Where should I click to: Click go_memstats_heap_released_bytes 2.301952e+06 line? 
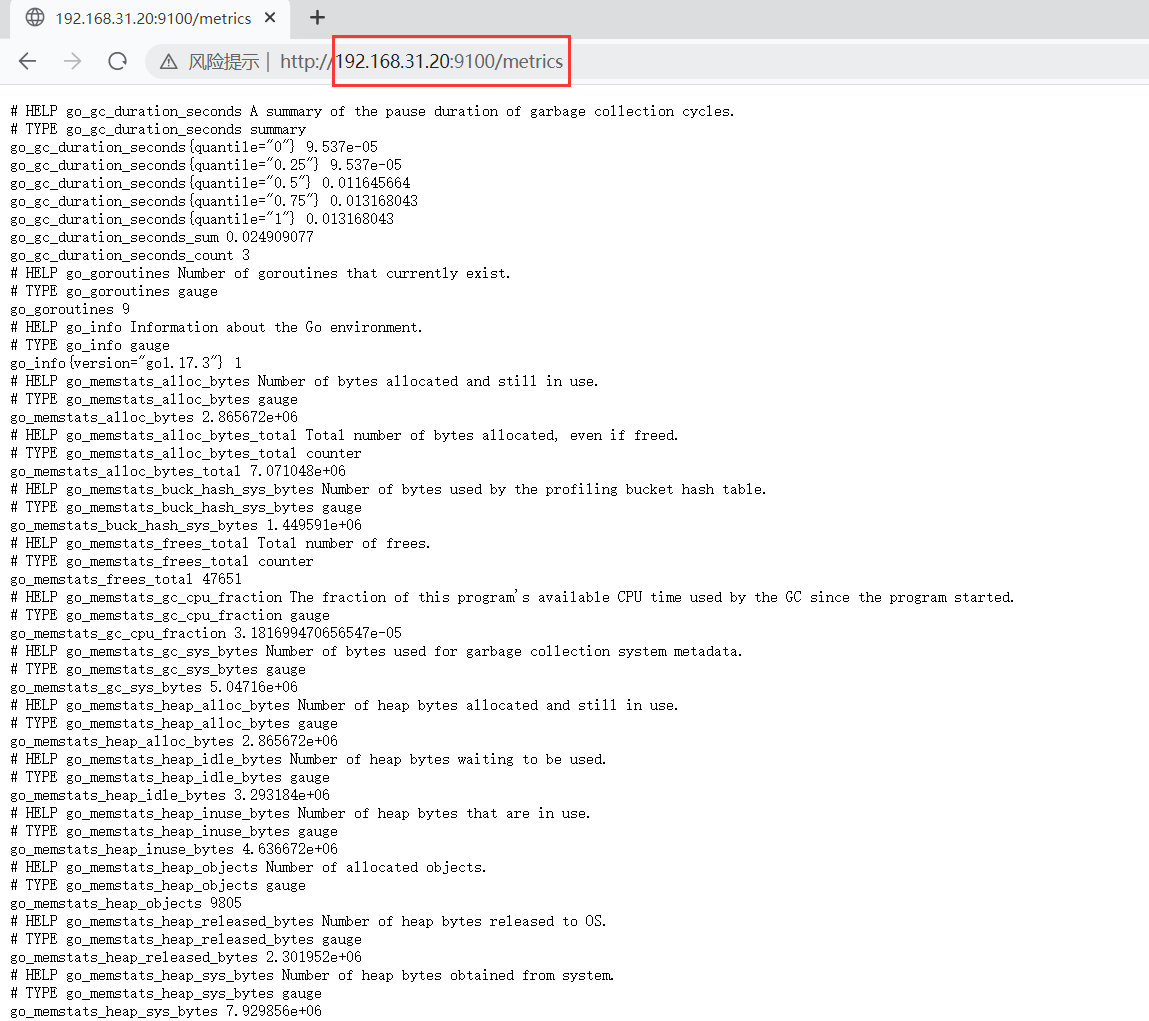(186, 957)
